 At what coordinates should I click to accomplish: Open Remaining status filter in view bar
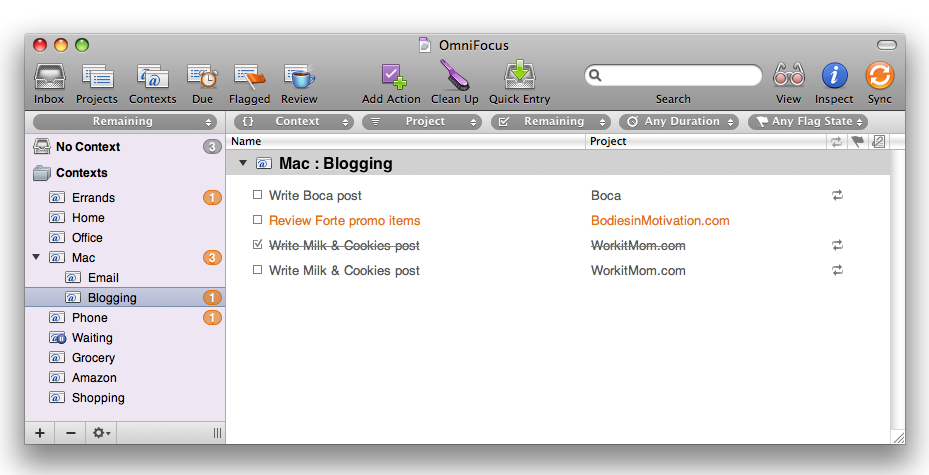[x=550, y=121]
